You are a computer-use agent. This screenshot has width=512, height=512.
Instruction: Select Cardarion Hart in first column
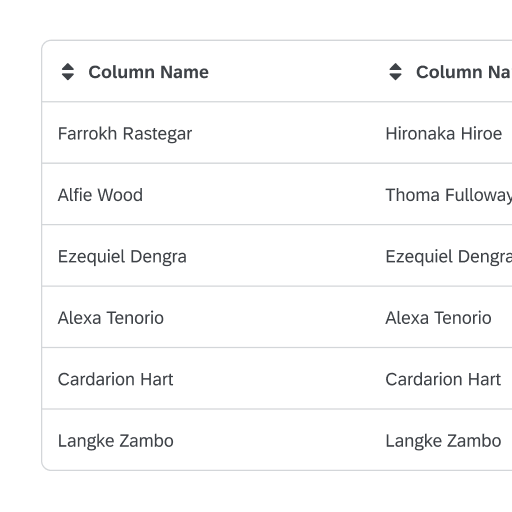click(115, 379)
